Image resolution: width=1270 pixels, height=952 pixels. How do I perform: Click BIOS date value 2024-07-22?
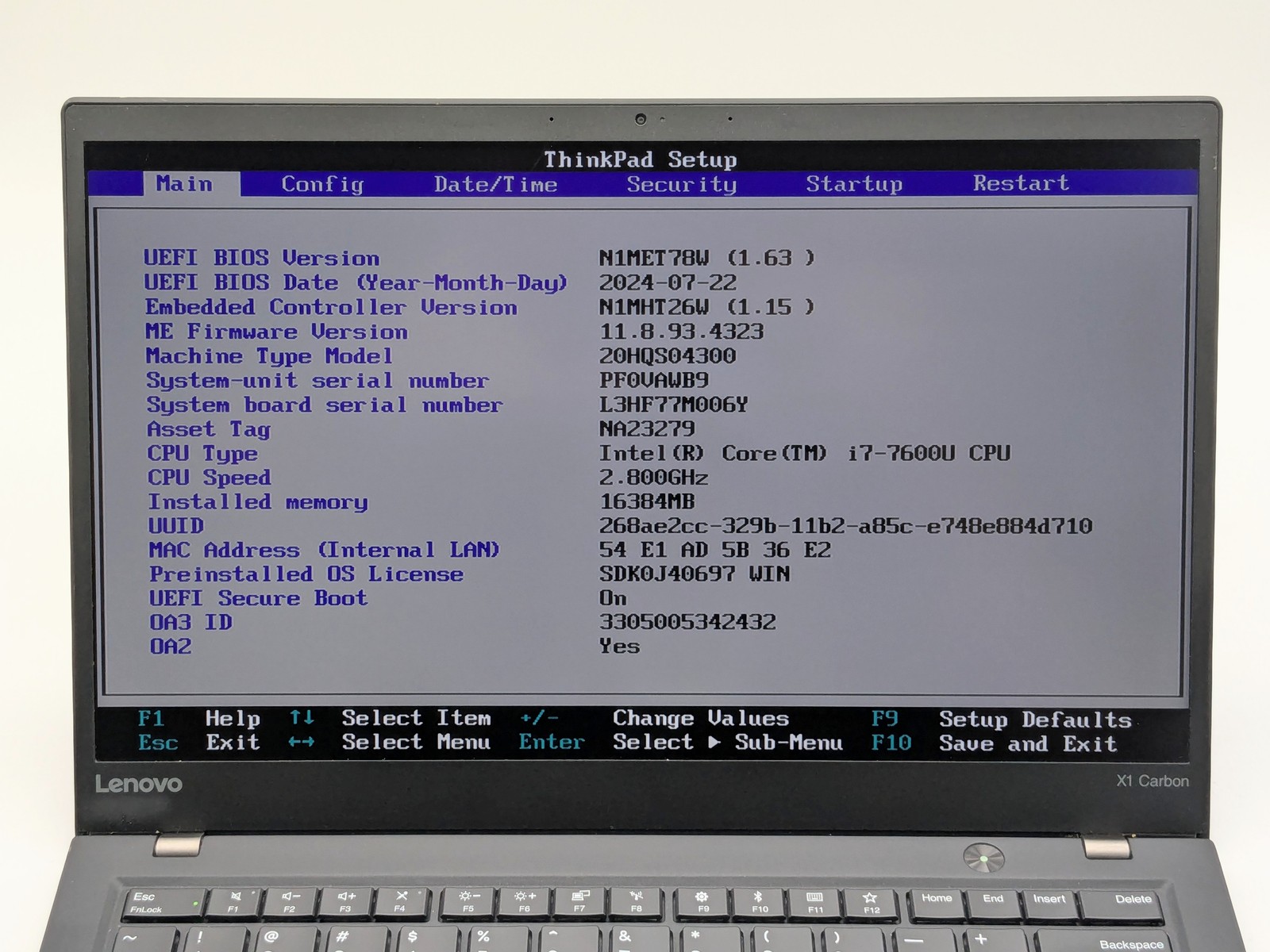pos(668,282)
